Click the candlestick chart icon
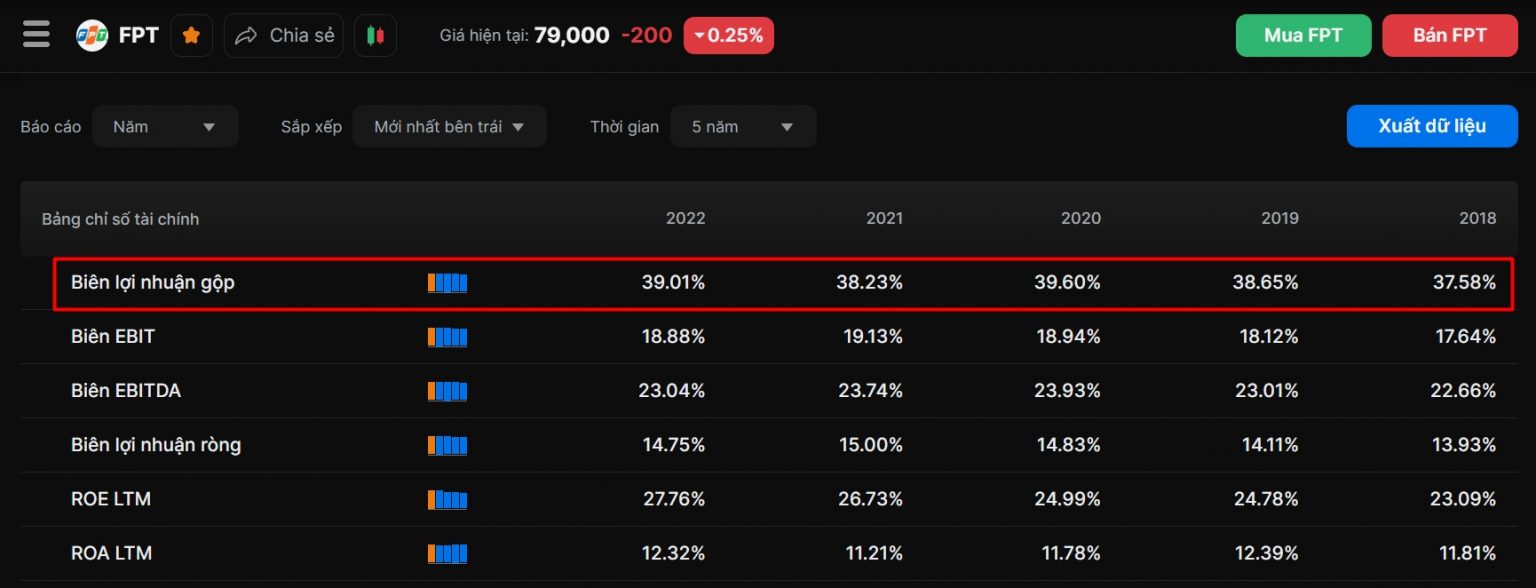The image size is (1536, 588). click(375, 36)
